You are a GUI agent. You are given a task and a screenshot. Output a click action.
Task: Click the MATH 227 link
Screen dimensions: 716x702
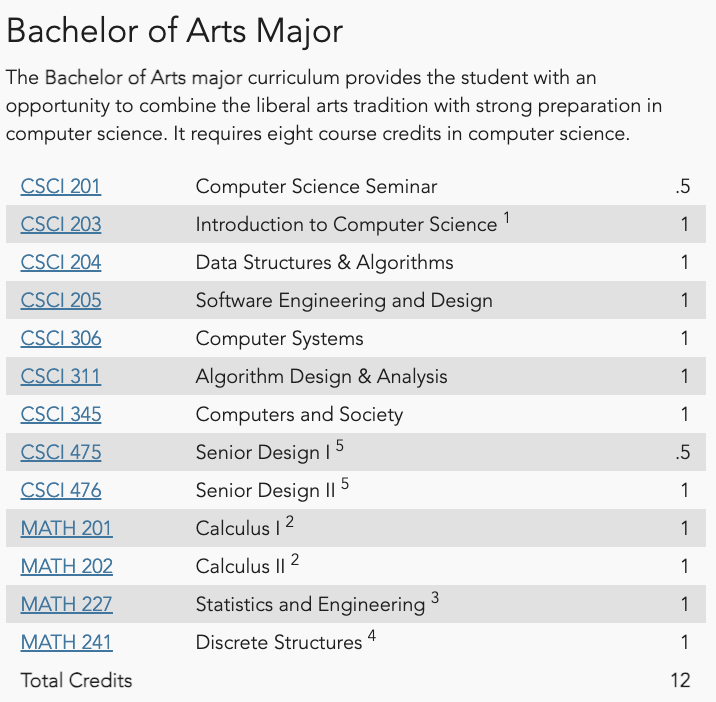(x=67, y=604)
